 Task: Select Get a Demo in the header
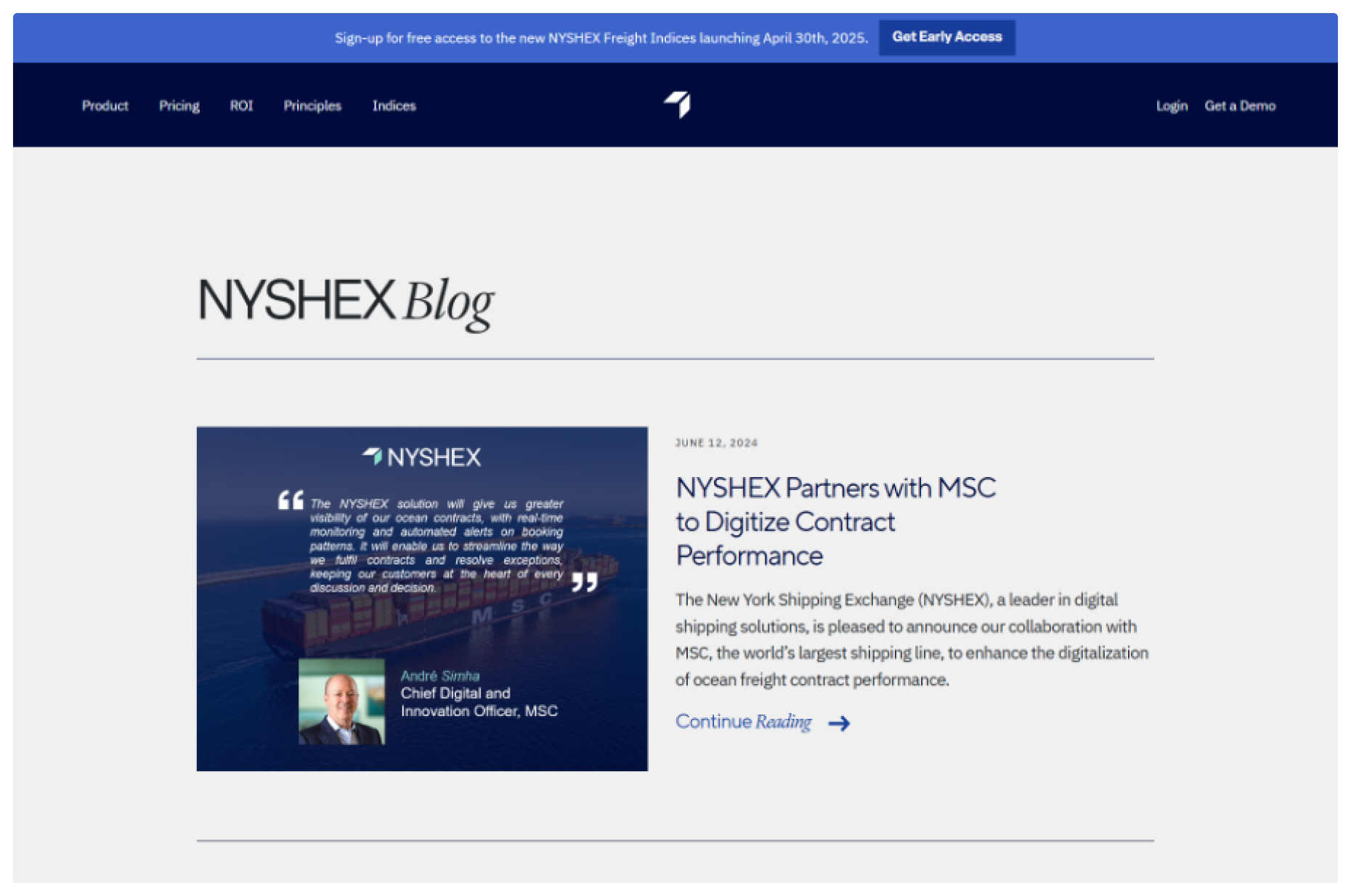coord(1240,106)
